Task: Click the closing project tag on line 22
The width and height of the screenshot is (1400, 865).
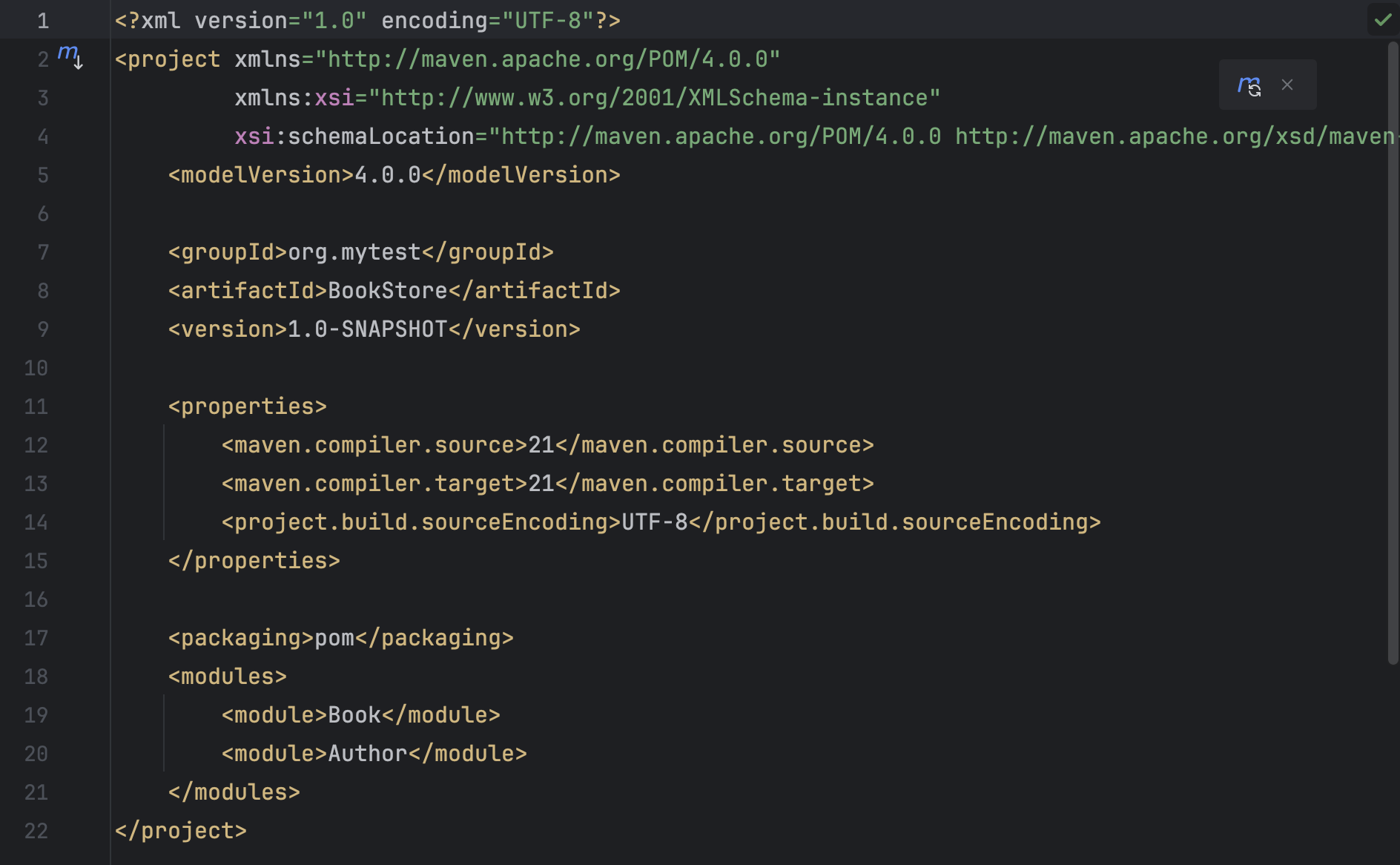Action: [x=179, y=830]
